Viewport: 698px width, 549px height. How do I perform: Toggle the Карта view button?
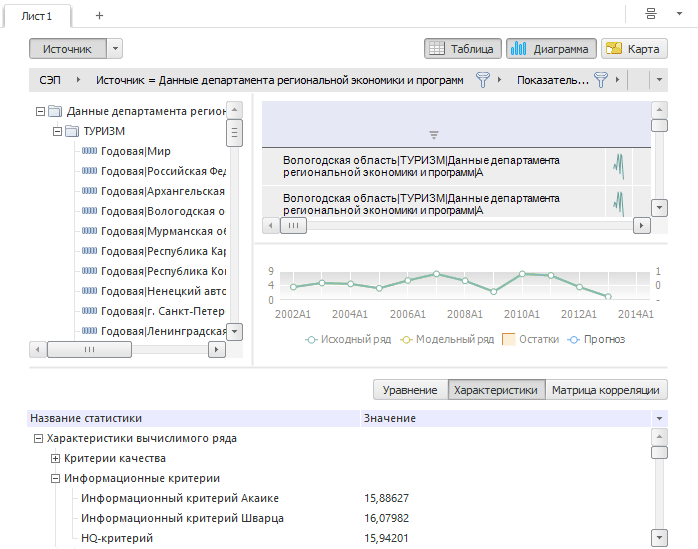coord(634,48)
